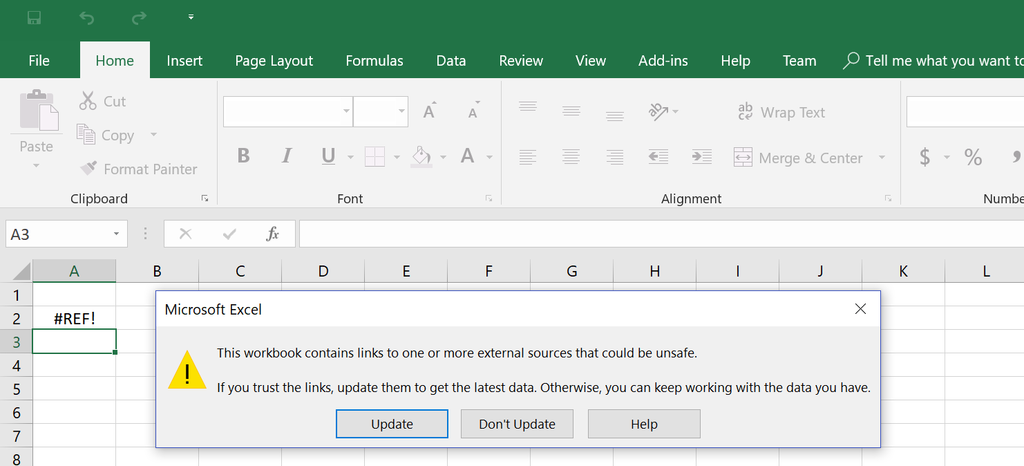Click the Orientation text angle icon

[659, 112]
